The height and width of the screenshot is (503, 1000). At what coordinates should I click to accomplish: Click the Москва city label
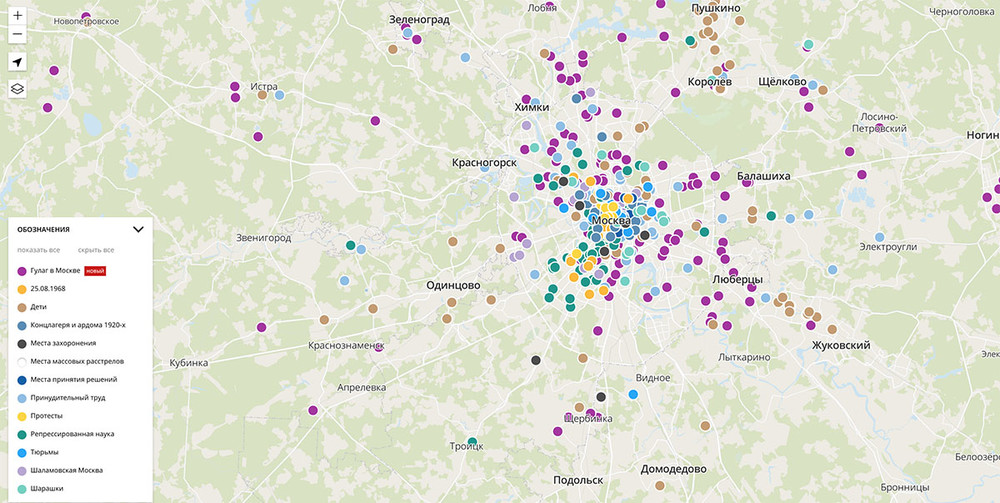point(612,221)
